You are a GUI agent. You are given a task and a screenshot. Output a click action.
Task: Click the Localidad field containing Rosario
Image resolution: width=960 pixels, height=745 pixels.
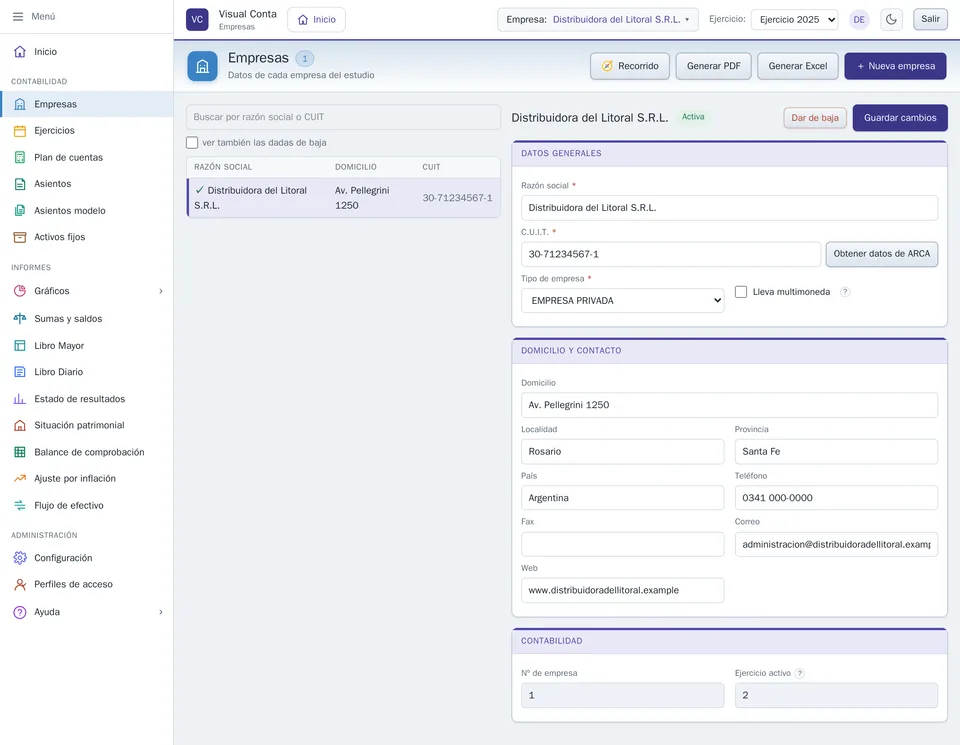(622, 451)
